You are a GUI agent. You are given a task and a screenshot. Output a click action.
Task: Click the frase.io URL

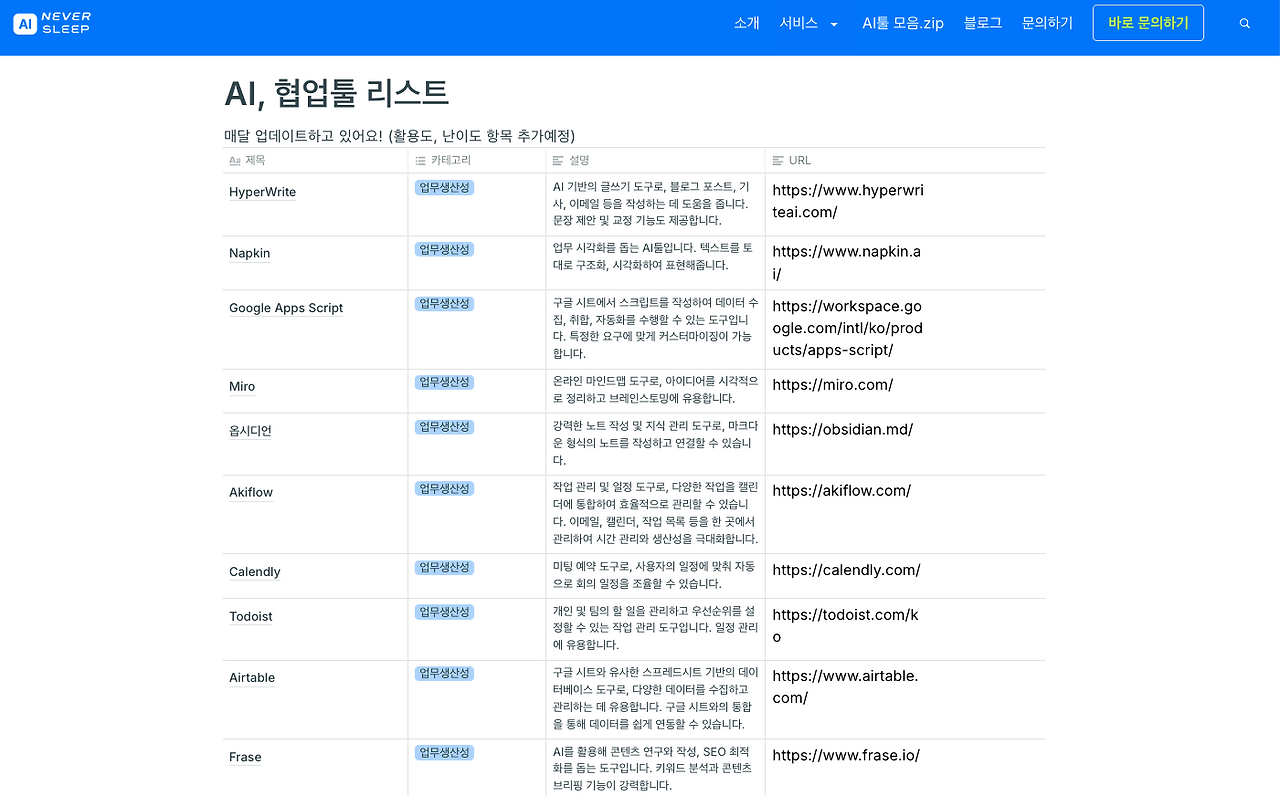click(x=846, y=756)
